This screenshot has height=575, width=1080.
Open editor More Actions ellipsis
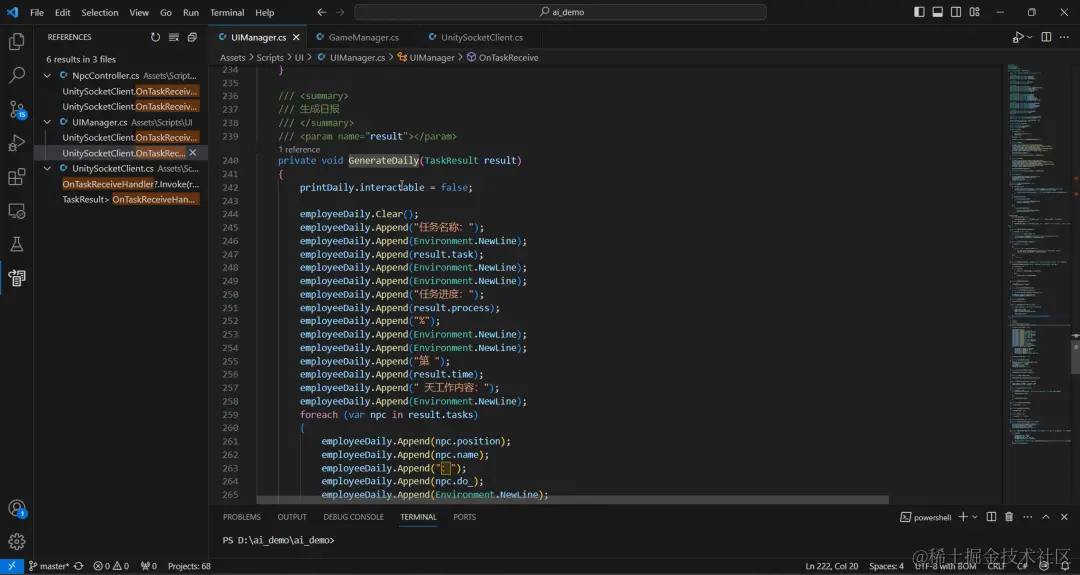(x=1064, y=37)
